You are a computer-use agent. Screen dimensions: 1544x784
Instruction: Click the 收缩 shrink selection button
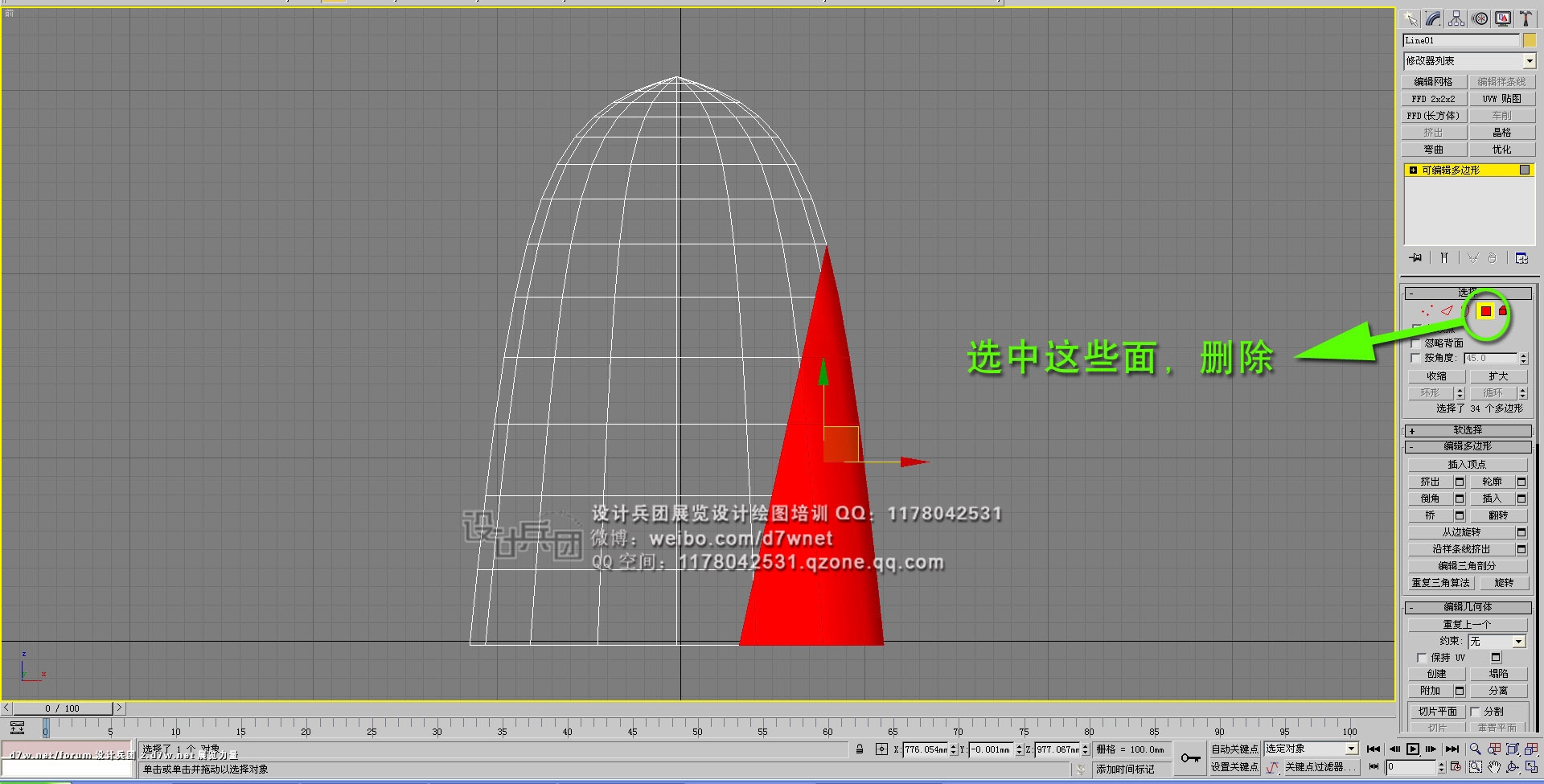coord(1436,376)
